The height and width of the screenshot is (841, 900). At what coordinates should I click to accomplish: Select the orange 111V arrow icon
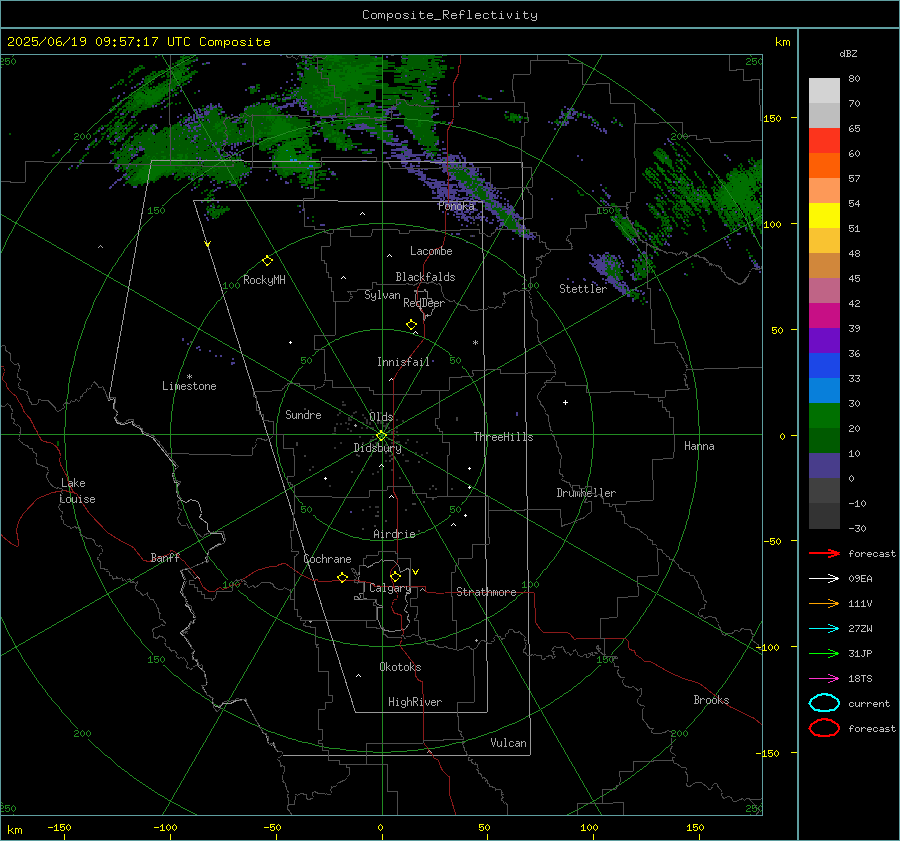[x=824, y=603]
